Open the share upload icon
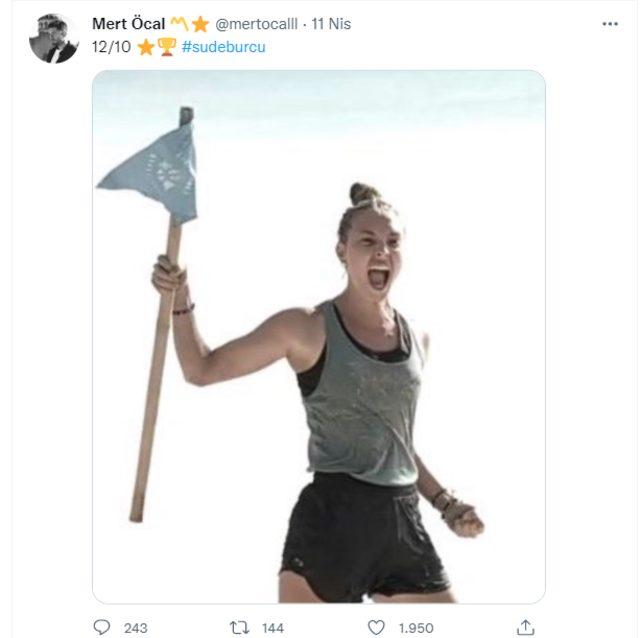The image size is (640, 638). [x=525, y=627]
